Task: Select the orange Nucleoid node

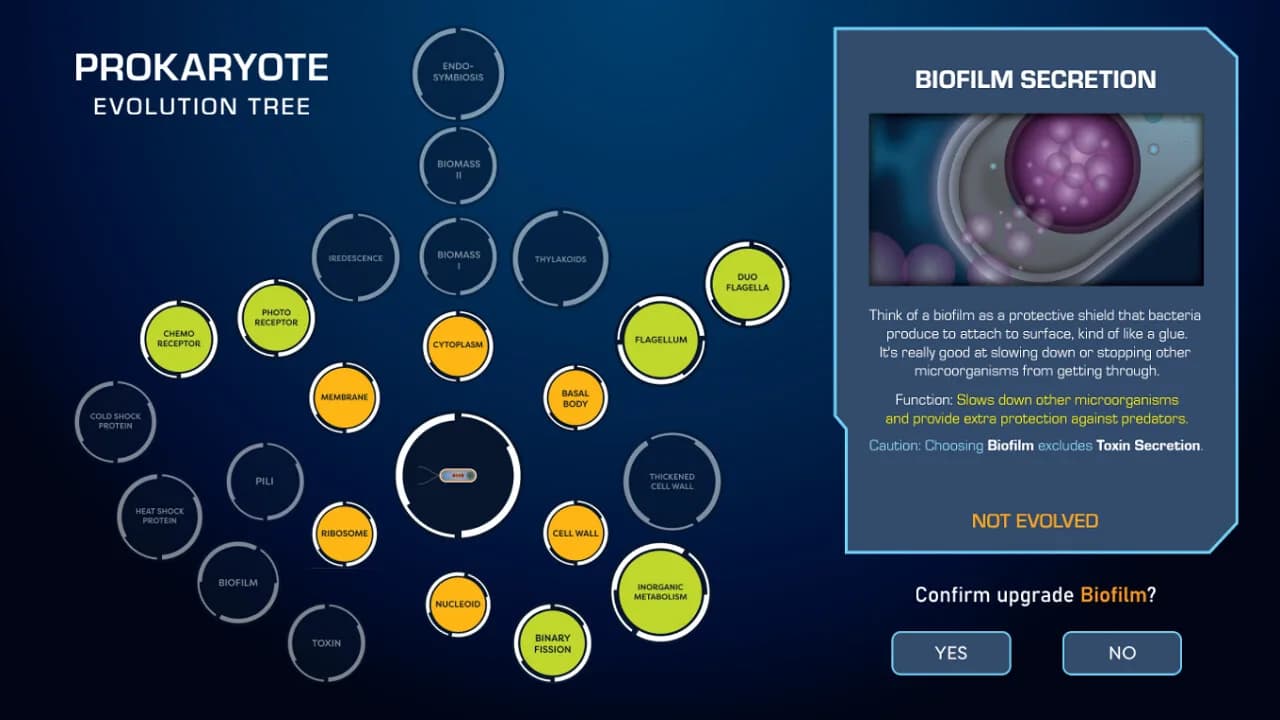Action: [458, 604]
